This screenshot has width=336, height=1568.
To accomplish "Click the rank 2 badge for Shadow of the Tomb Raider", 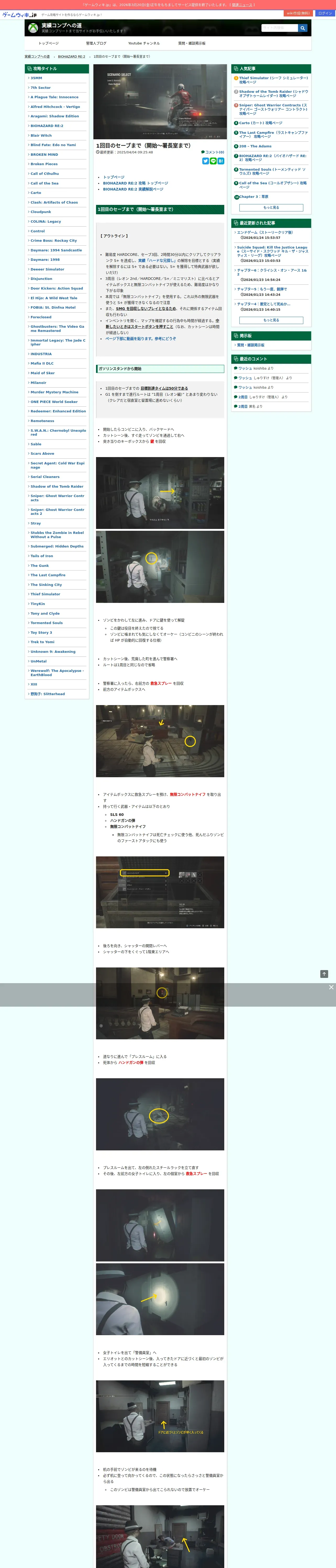I will [x=236, y=92].
